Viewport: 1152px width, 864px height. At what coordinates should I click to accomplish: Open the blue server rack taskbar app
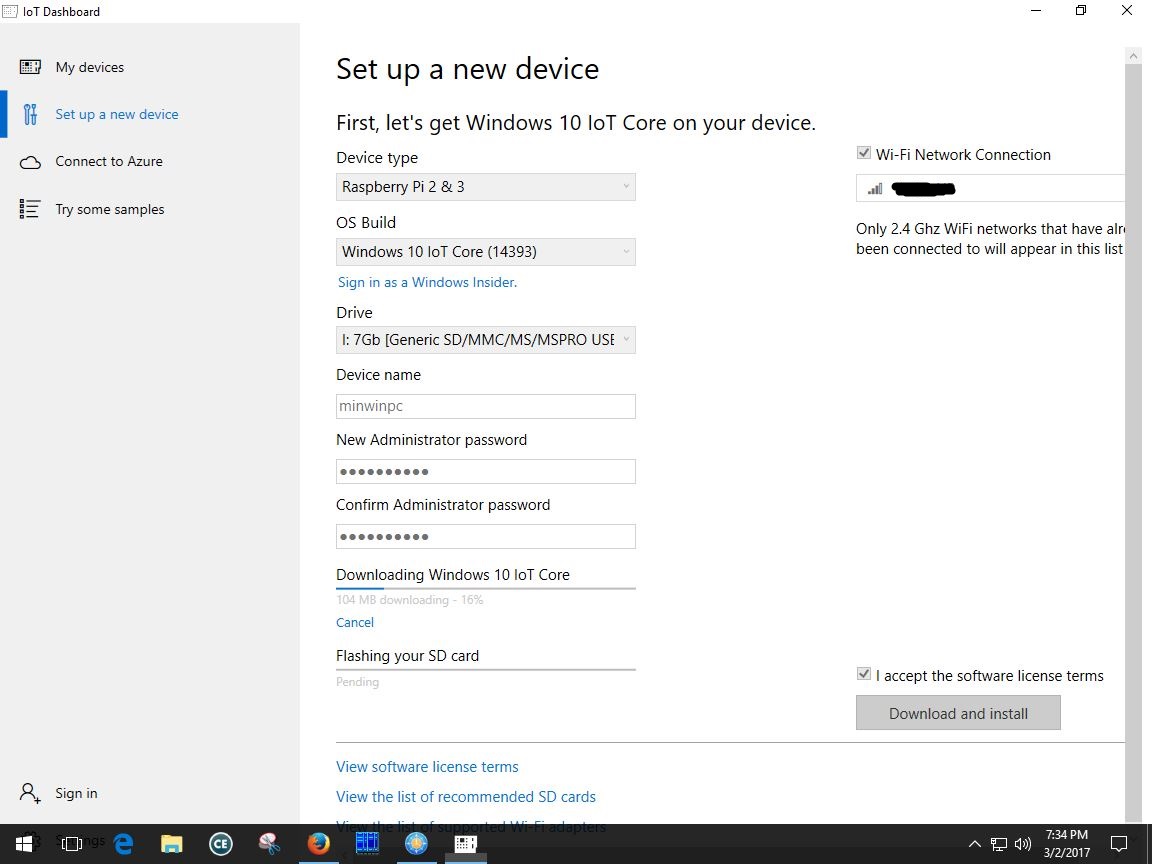click(x=367, y=843)
